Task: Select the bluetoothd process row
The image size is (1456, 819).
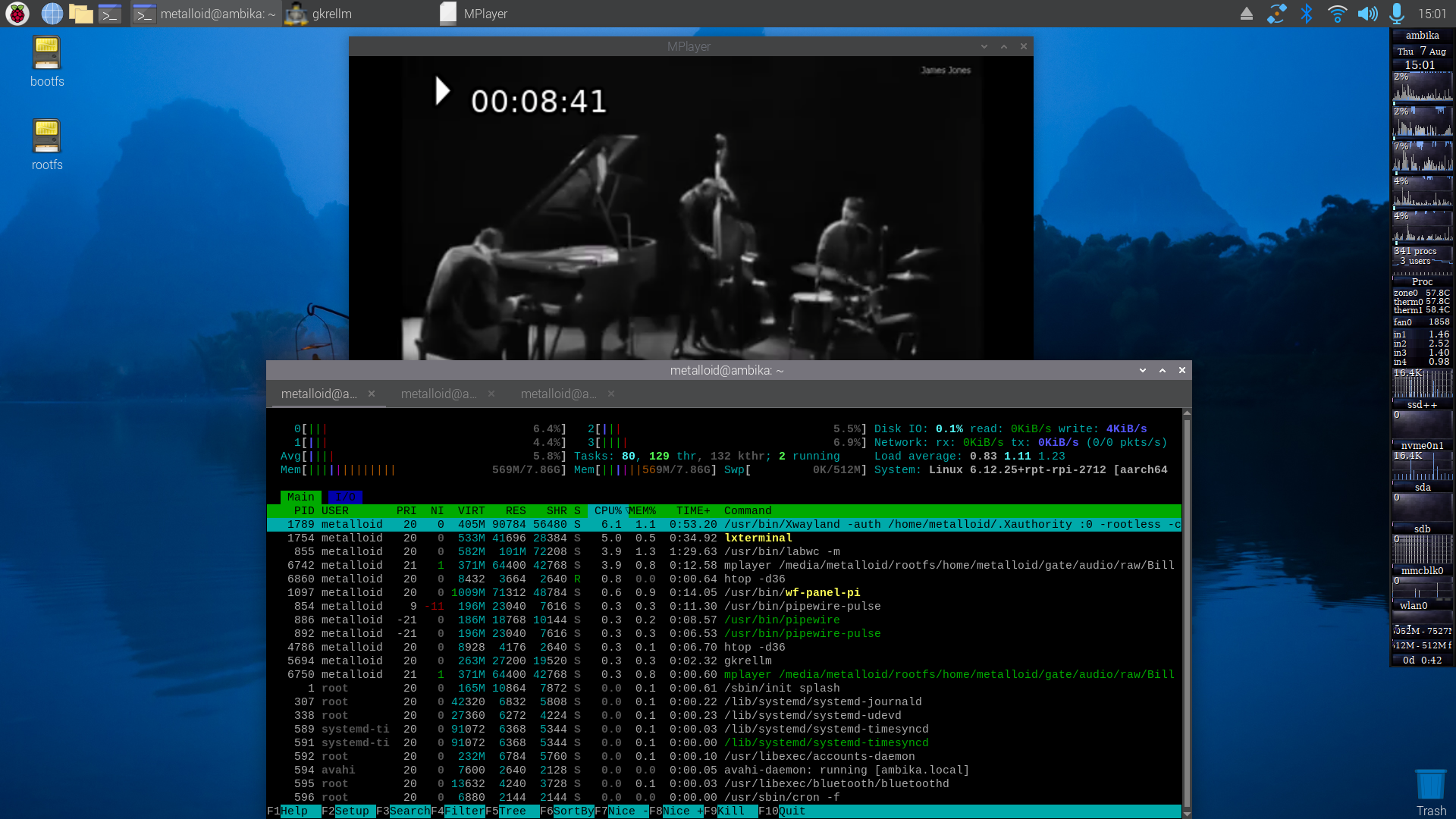Action: [723, 783]
